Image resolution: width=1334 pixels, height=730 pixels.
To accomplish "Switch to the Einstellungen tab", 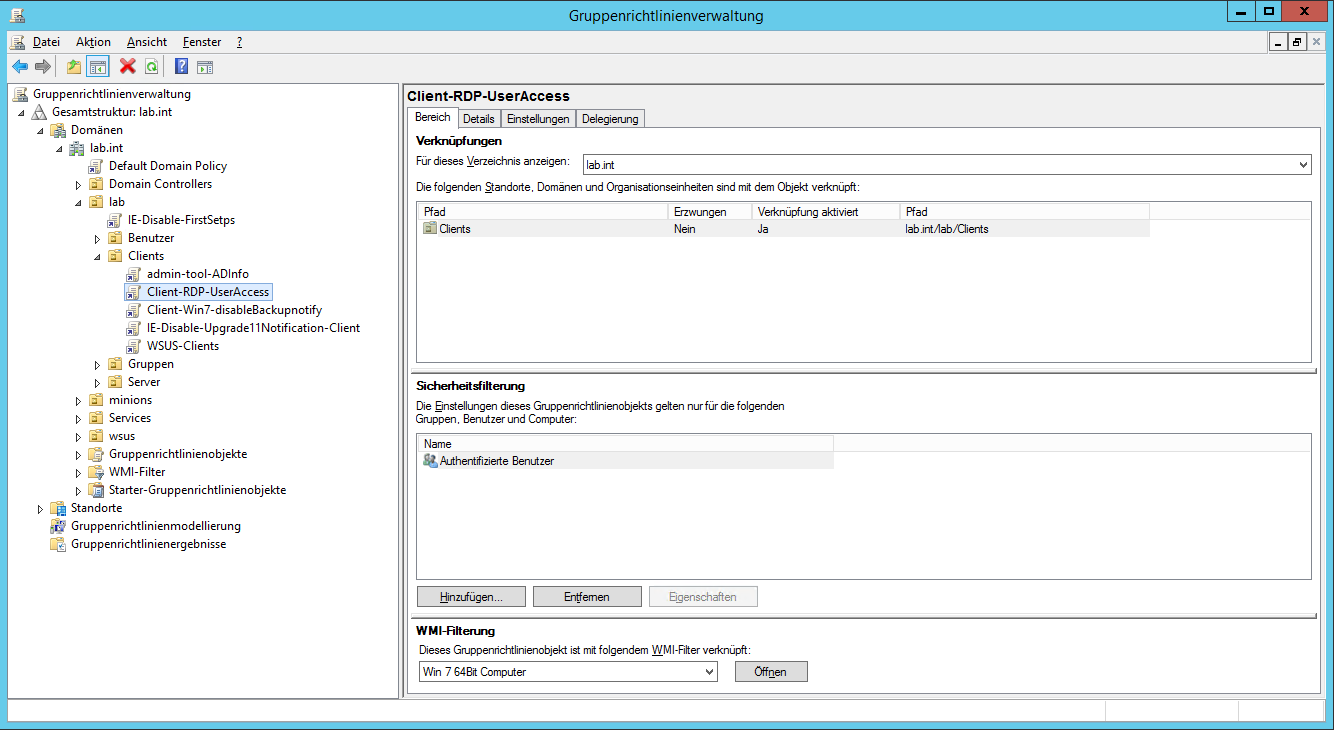I will coord(538,119).
